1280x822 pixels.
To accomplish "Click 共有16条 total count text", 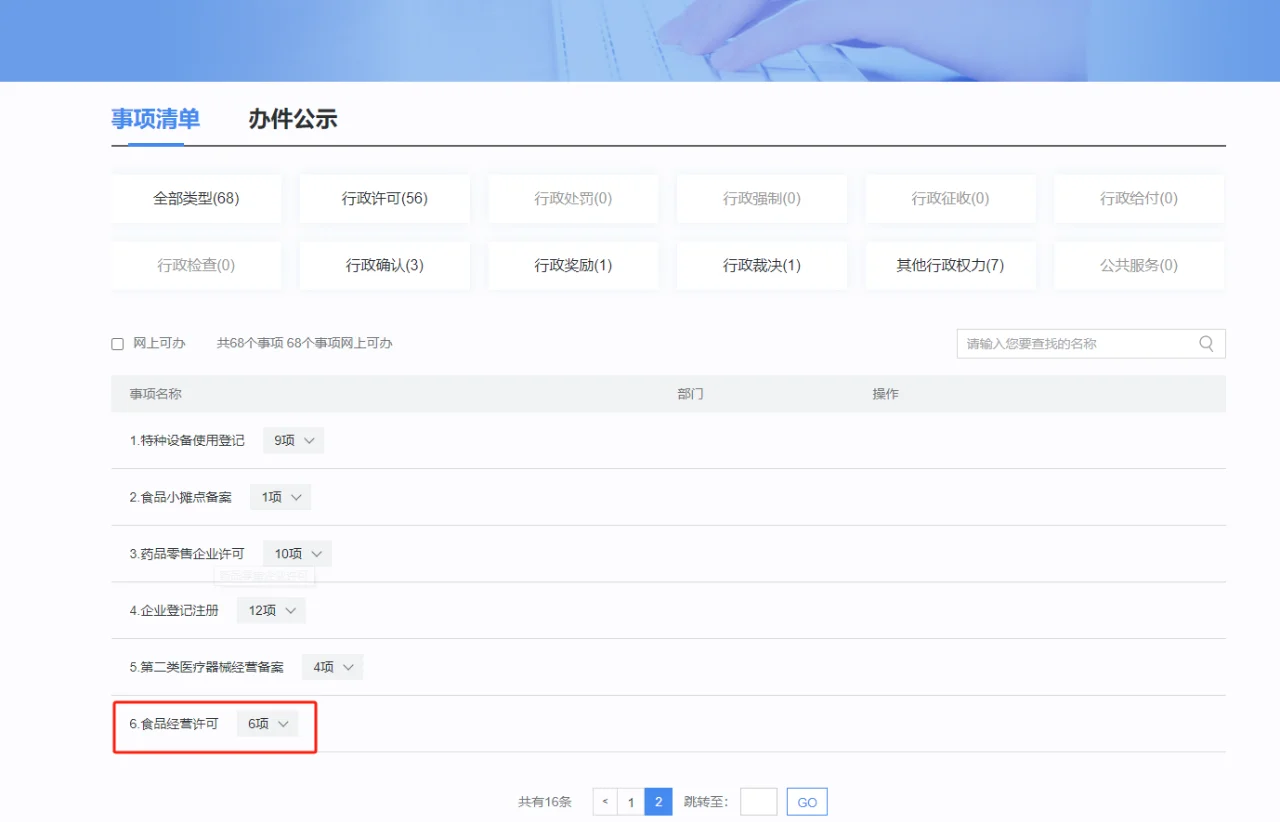I will 545,802.
